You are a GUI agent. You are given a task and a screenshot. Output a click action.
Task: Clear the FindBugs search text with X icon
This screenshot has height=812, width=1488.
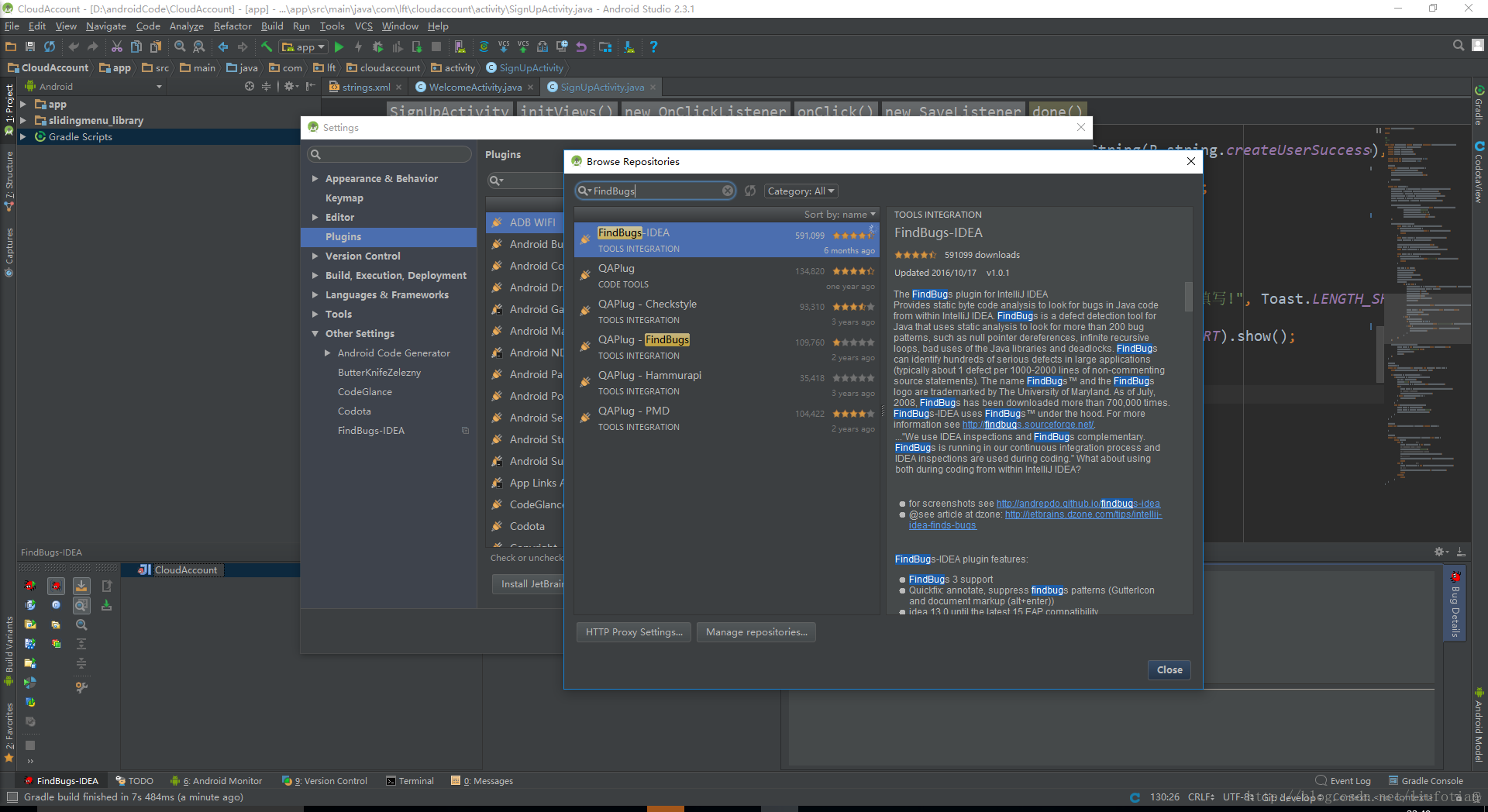728,191
